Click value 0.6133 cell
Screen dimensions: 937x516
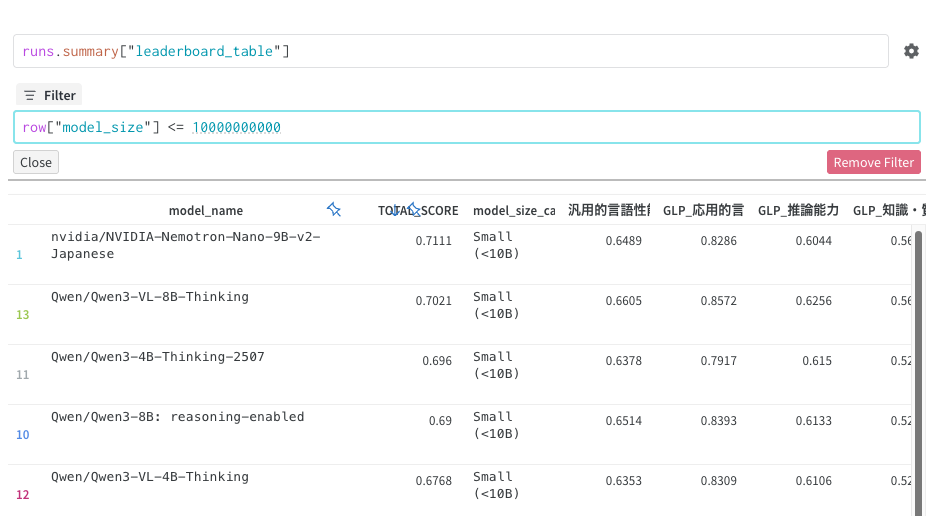click(813, 420)
